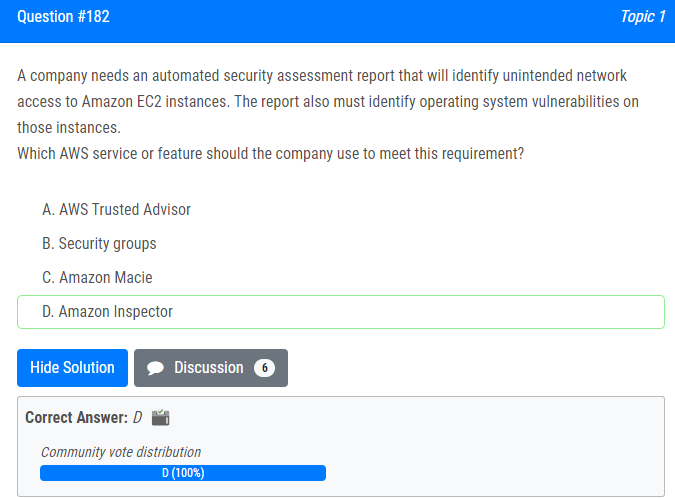
Task: Select answer C. Amazon Macie
Action: [x=97, y=278]
